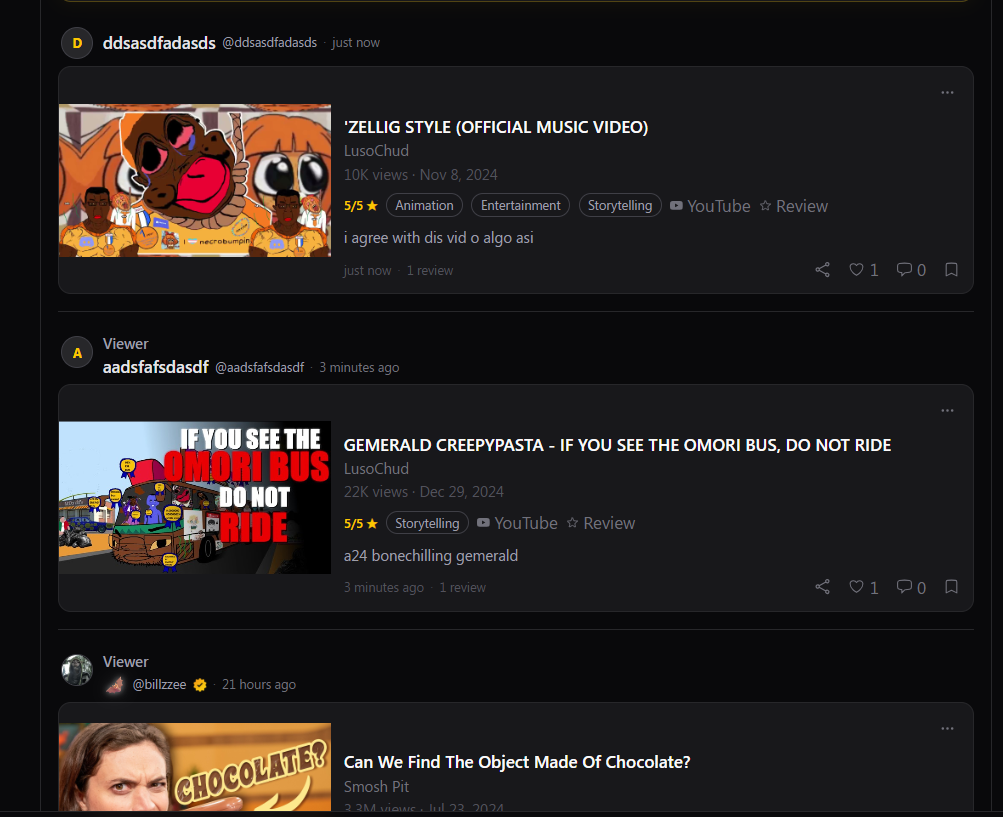Viewport: 1003px width, 817px height.
Task: Click the YouTube source on 'ZELLIG STYLE review
Action: point(710,206)
